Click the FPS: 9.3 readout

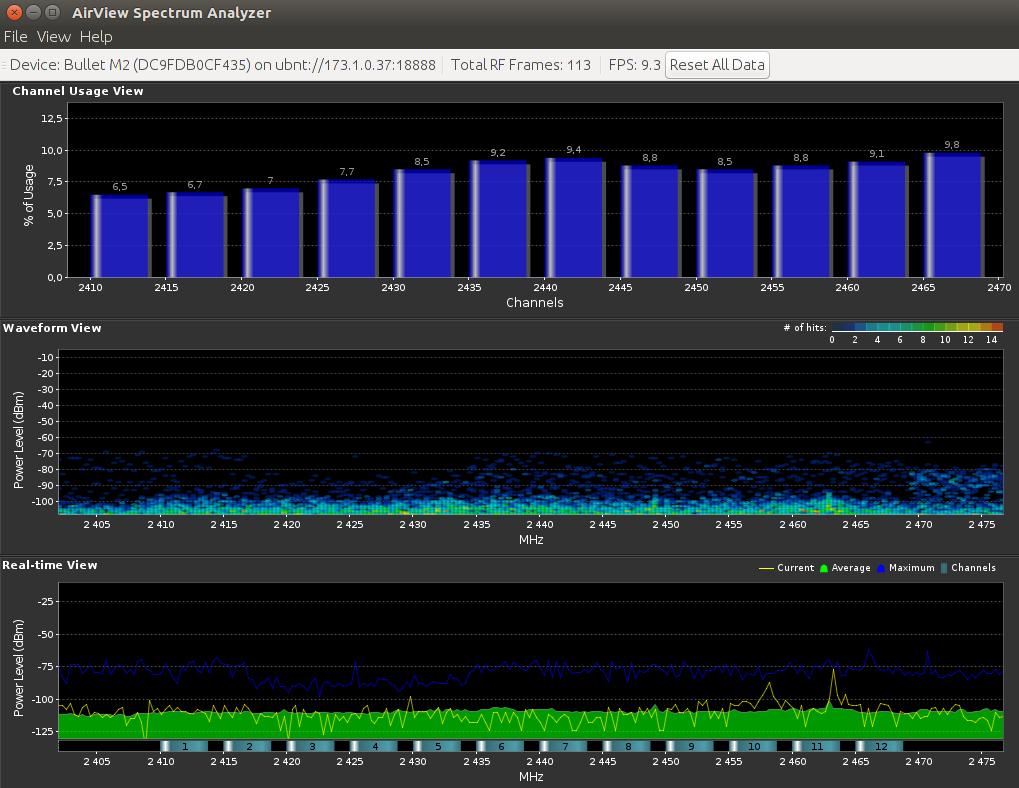[634, 65]
